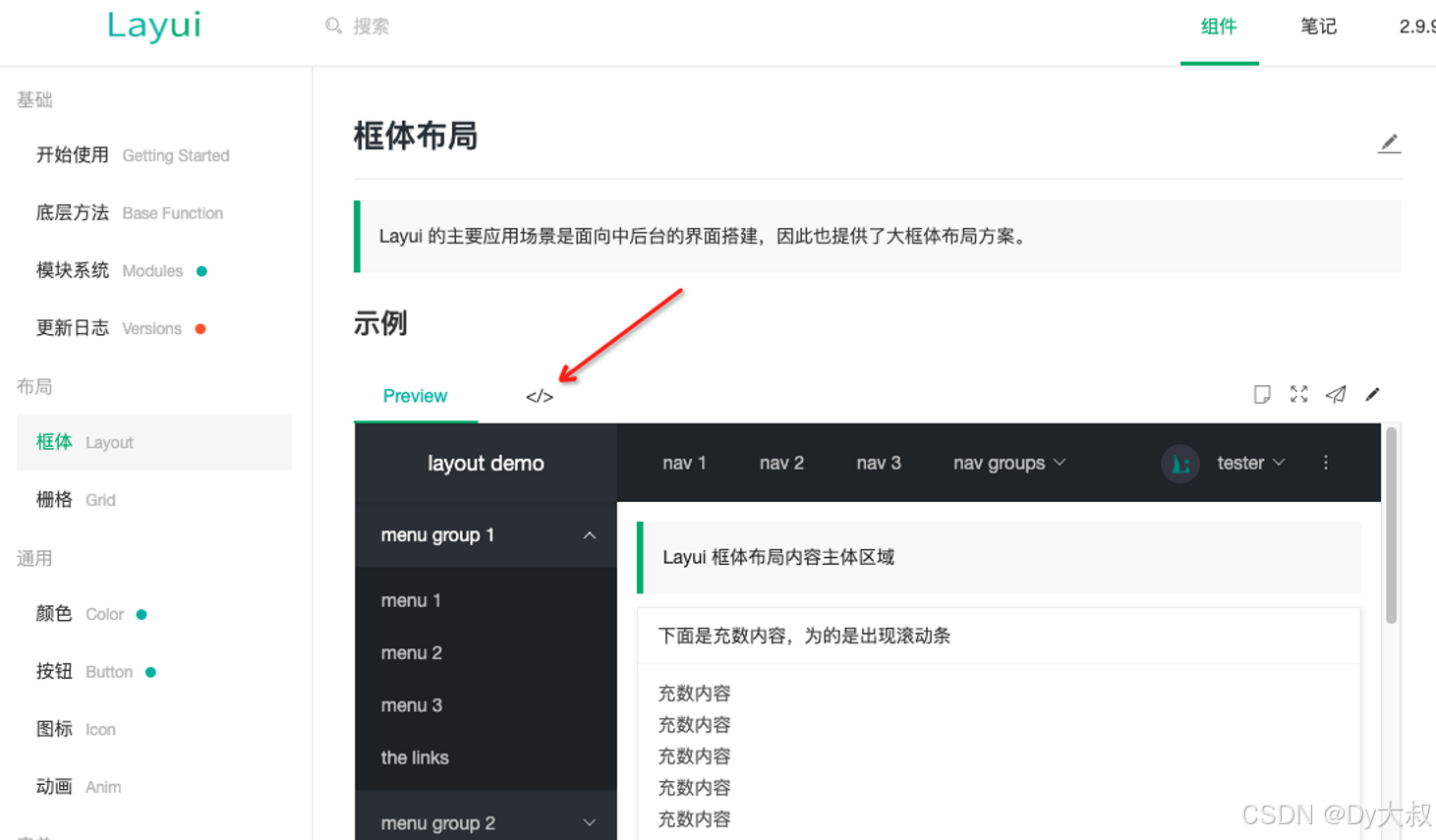Image resolution: width=1436 pixels, height=840 pixels.
Task: Click the three-dot more icon
Action: tap(1326, 463)
